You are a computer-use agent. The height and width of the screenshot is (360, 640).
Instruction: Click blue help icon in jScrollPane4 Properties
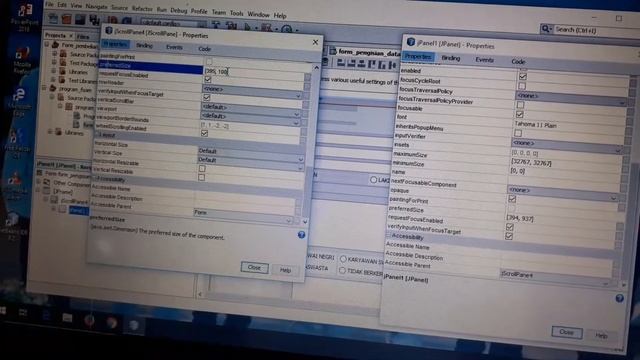tap(301, 235)
